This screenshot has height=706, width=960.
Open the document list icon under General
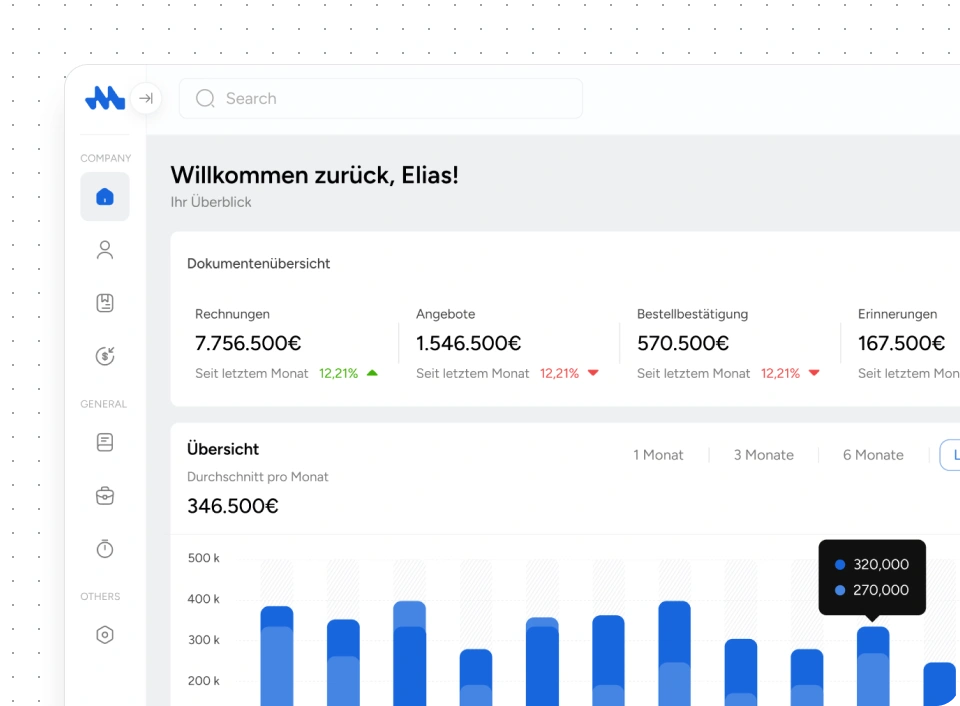point(105,442)
